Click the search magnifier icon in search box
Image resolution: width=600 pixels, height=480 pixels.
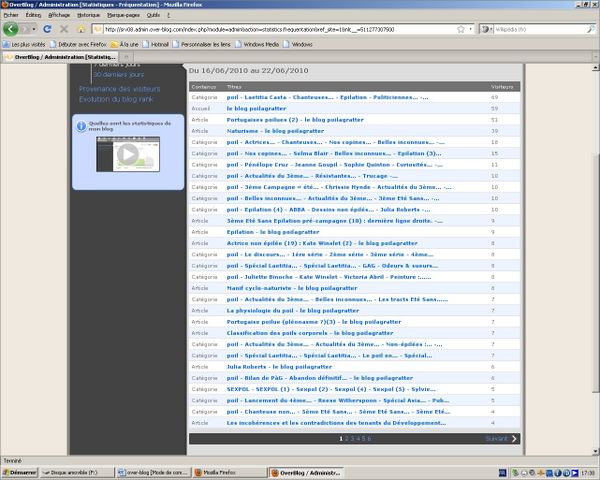coord(591,29)
